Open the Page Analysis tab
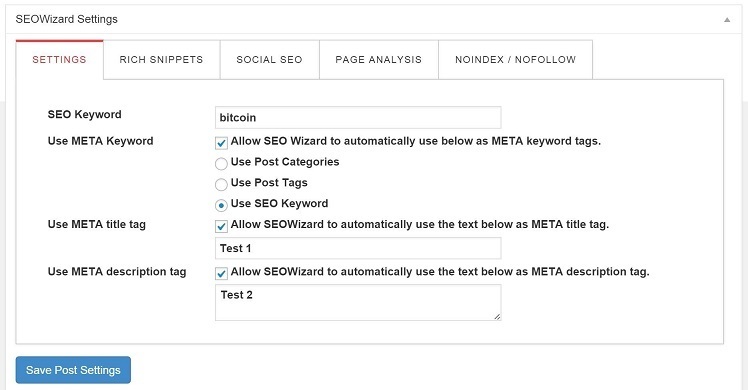The height and width of the screenshot is (390, 748). [379, 60]
